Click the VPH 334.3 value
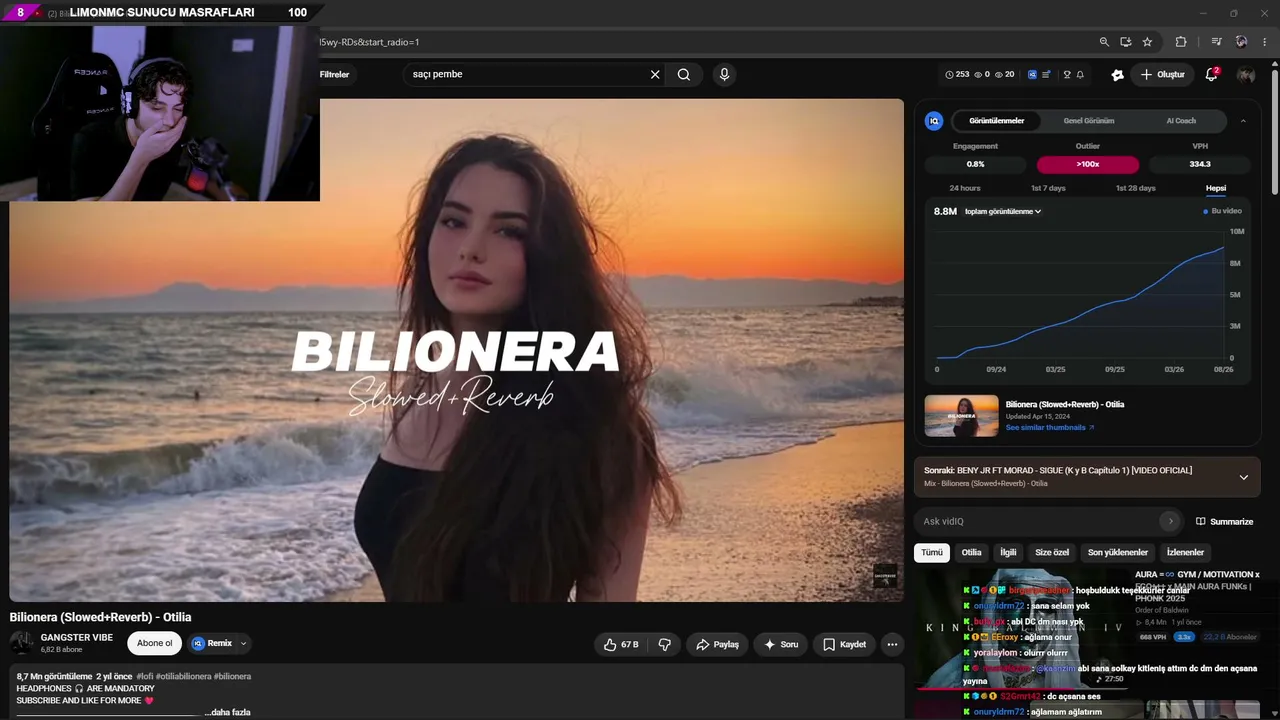 click(x=1200, y=164)
